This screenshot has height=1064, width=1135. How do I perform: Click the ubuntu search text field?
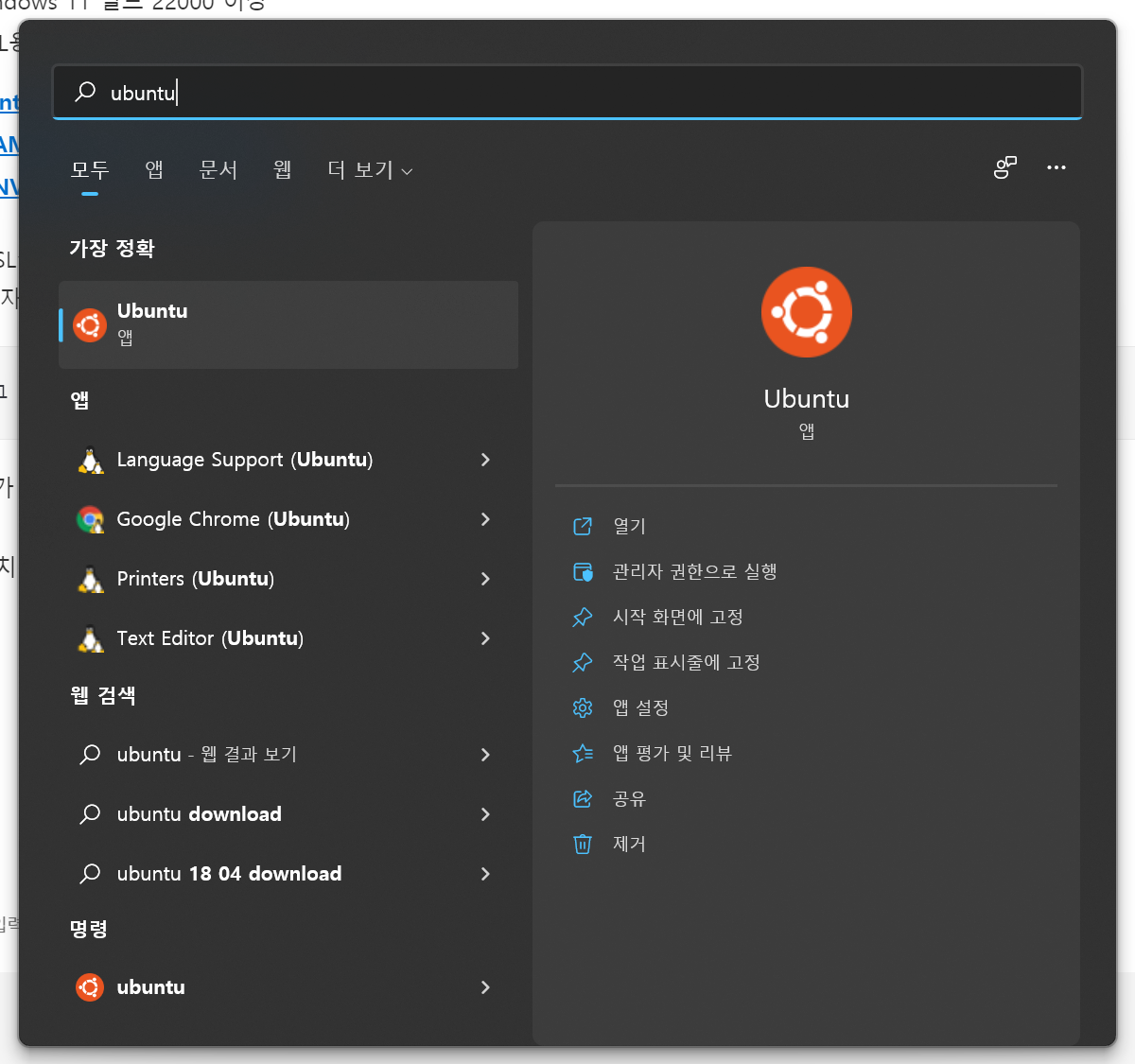pyautogui.click(x=567, y=92)
